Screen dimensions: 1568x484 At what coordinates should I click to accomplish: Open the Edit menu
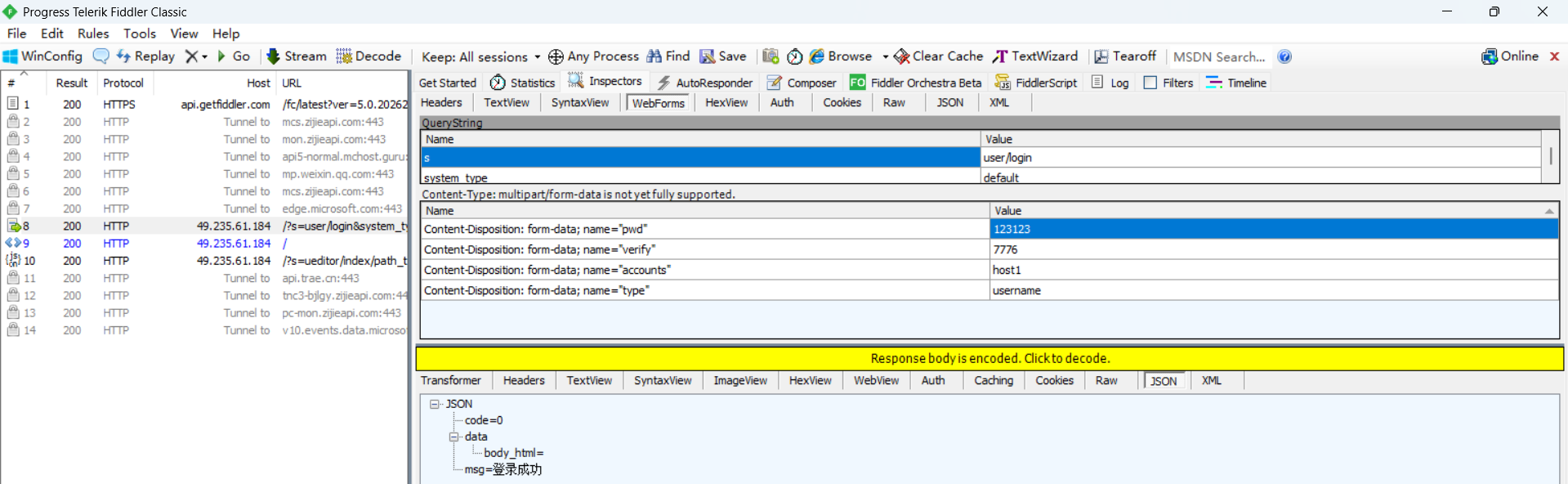(52, 34)
